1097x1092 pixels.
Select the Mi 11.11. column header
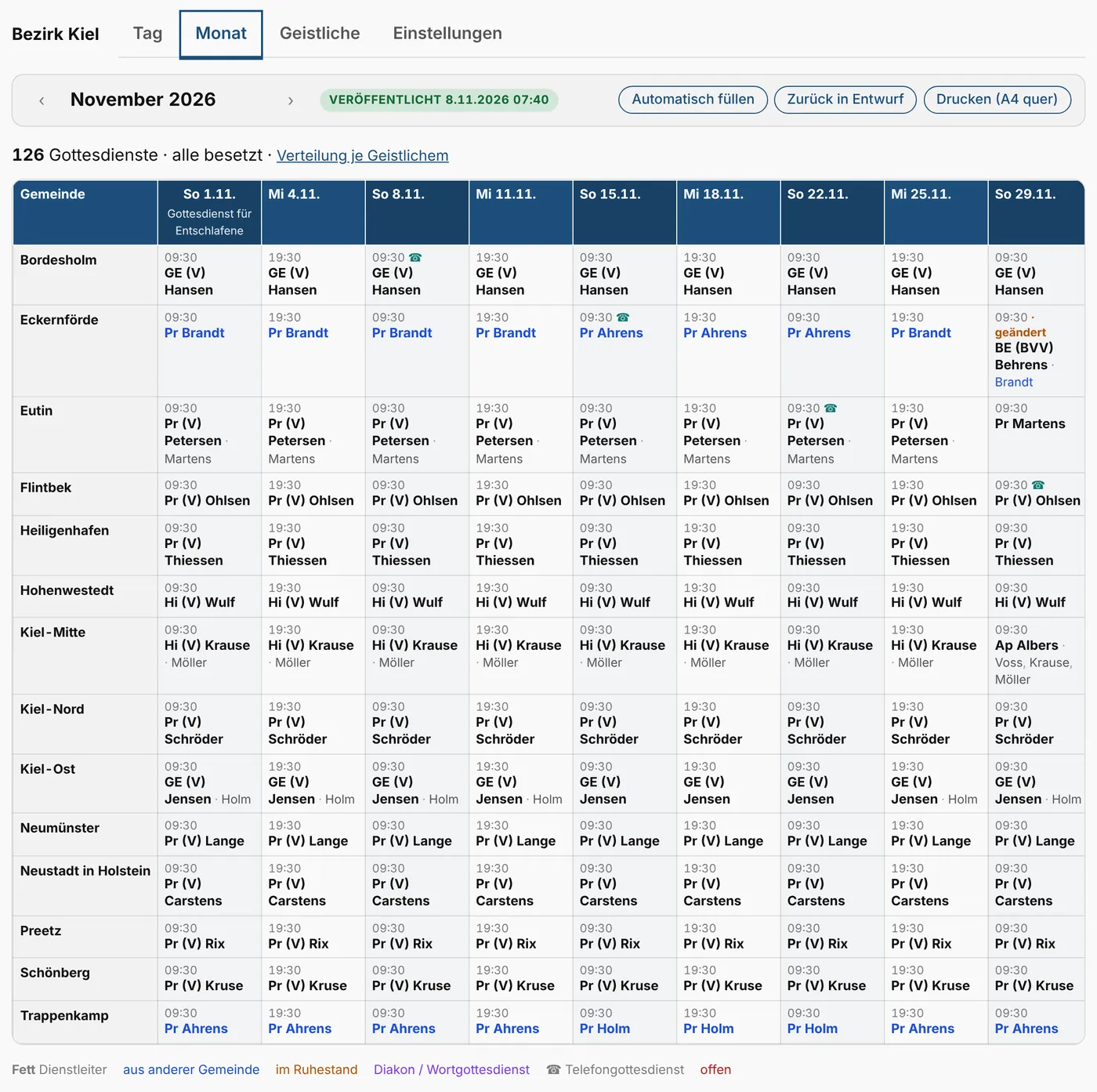521,212
